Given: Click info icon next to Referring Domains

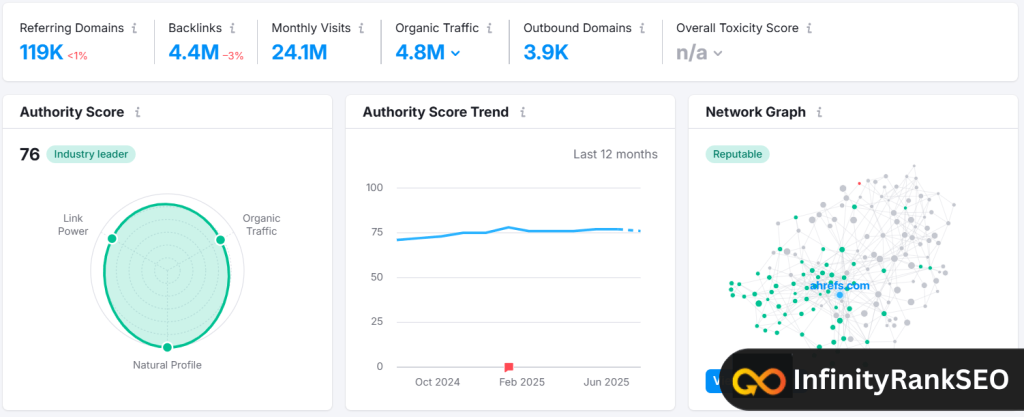Looking at the screenshot, I should coord(135,28).
